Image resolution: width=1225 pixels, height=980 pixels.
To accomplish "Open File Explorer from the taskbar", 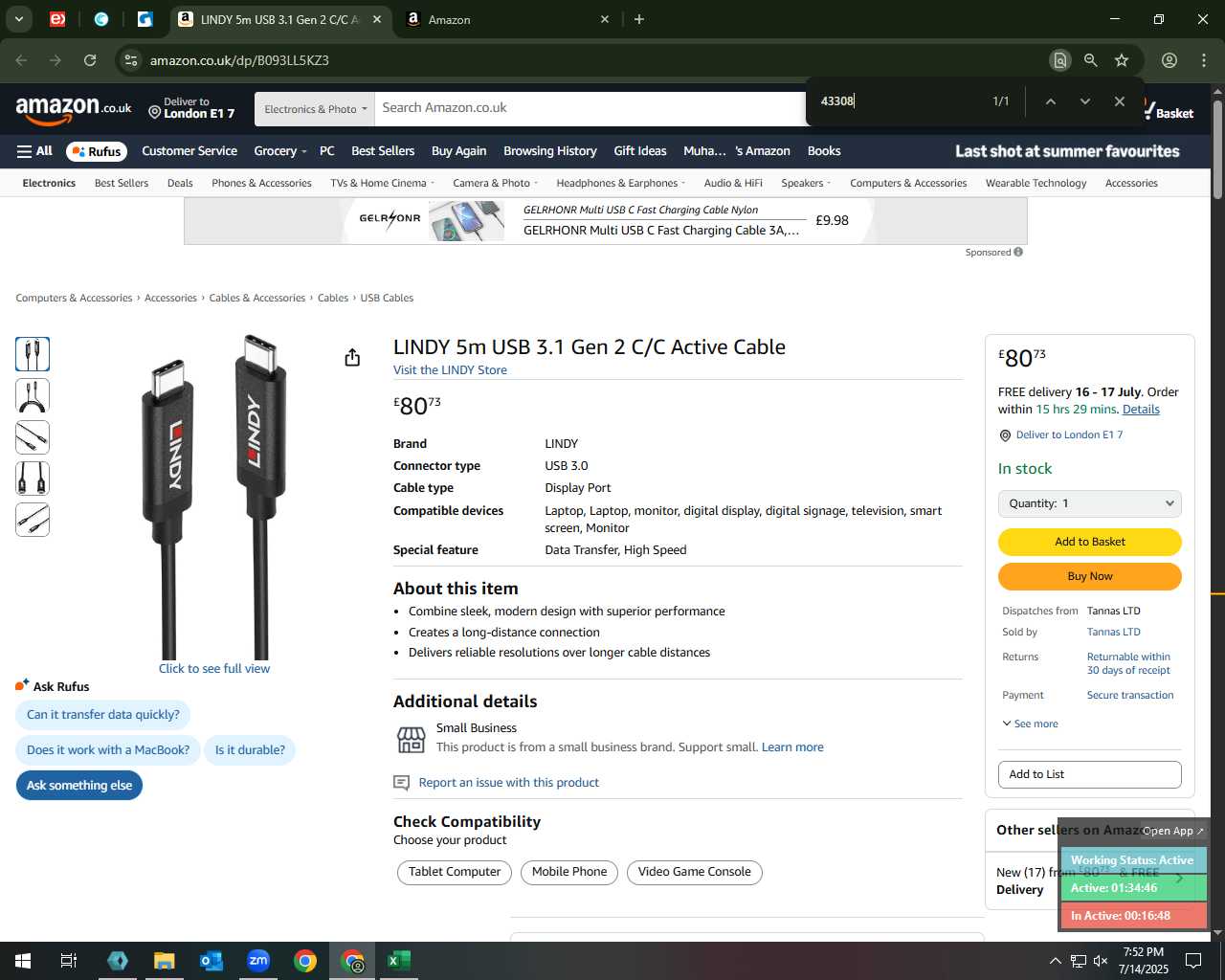I will 165,961.
